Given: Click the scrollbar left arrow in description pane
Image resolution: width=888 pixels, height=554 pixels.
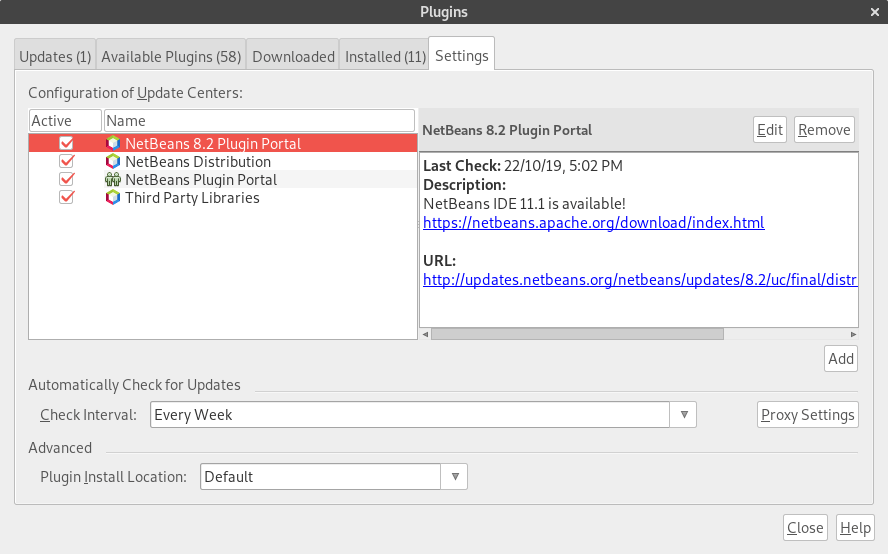Looking at the screenshot, I should 425,334.
